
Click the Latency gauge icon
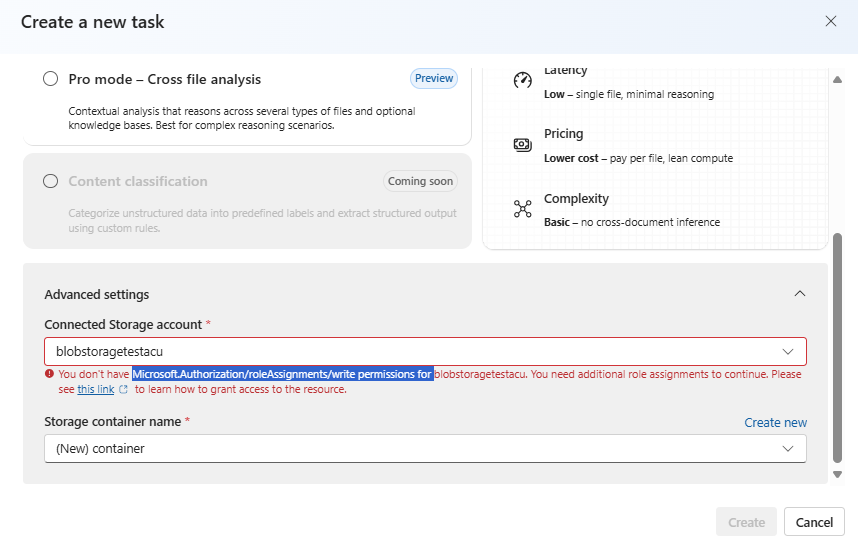point(523,80)
